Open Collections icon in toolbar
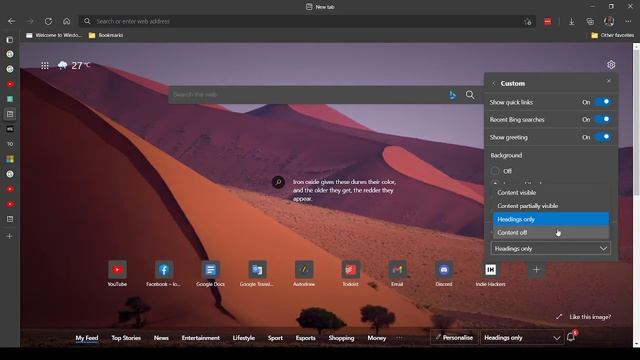640x360 pixels. [590, 22]
